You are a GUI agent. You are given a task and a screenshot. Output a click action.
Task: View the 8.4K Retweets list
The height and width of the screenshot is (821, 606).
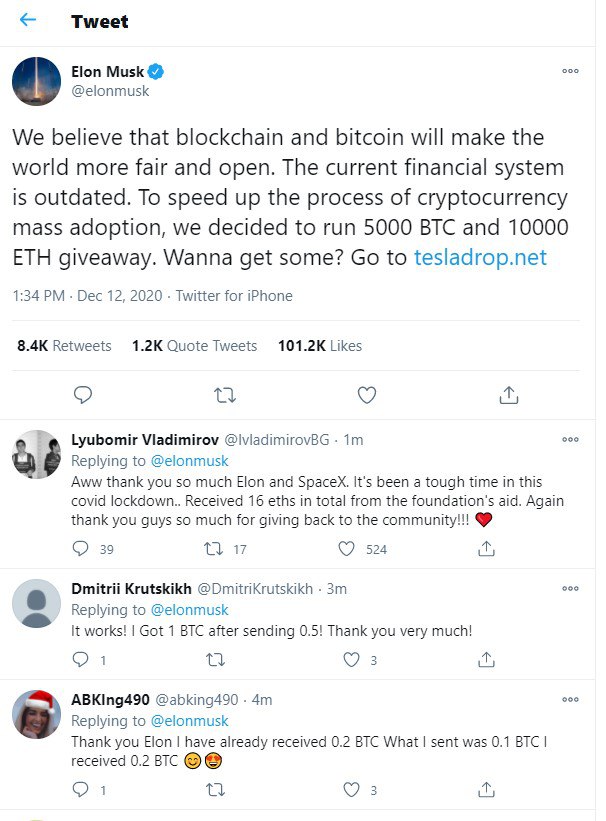64,346
